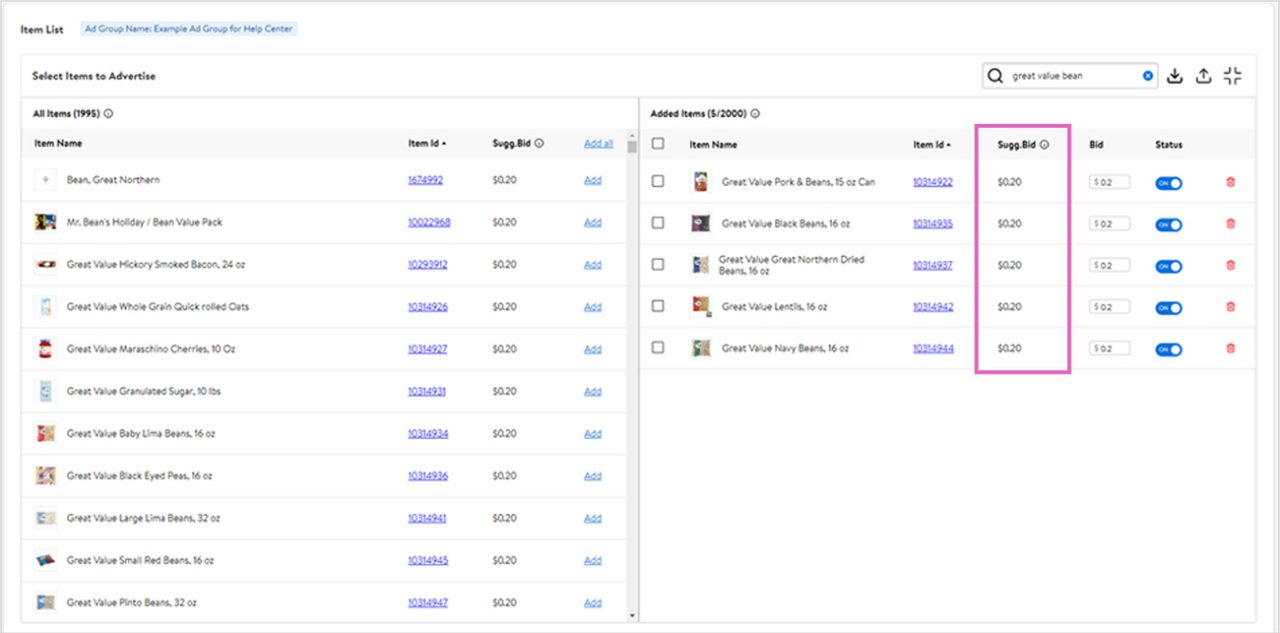Screen dimensions: 1280x633
Task: Click Hickory Smoked Bacon product thumbnail
Action: click(45, 264)
